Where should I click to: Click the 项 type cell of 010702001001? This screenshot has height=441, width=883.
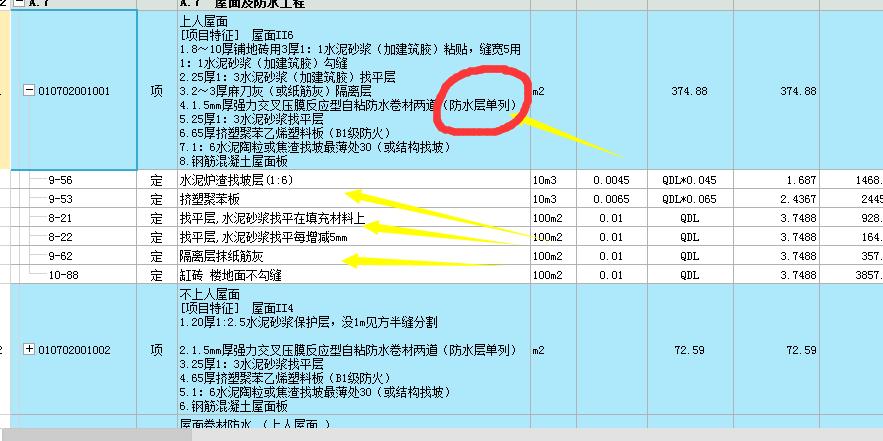point(157,91)
